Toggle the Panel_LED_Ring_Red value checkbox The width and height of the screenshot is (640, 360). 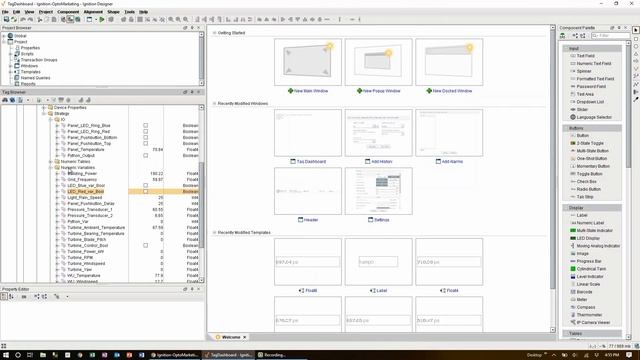(145, 131)
